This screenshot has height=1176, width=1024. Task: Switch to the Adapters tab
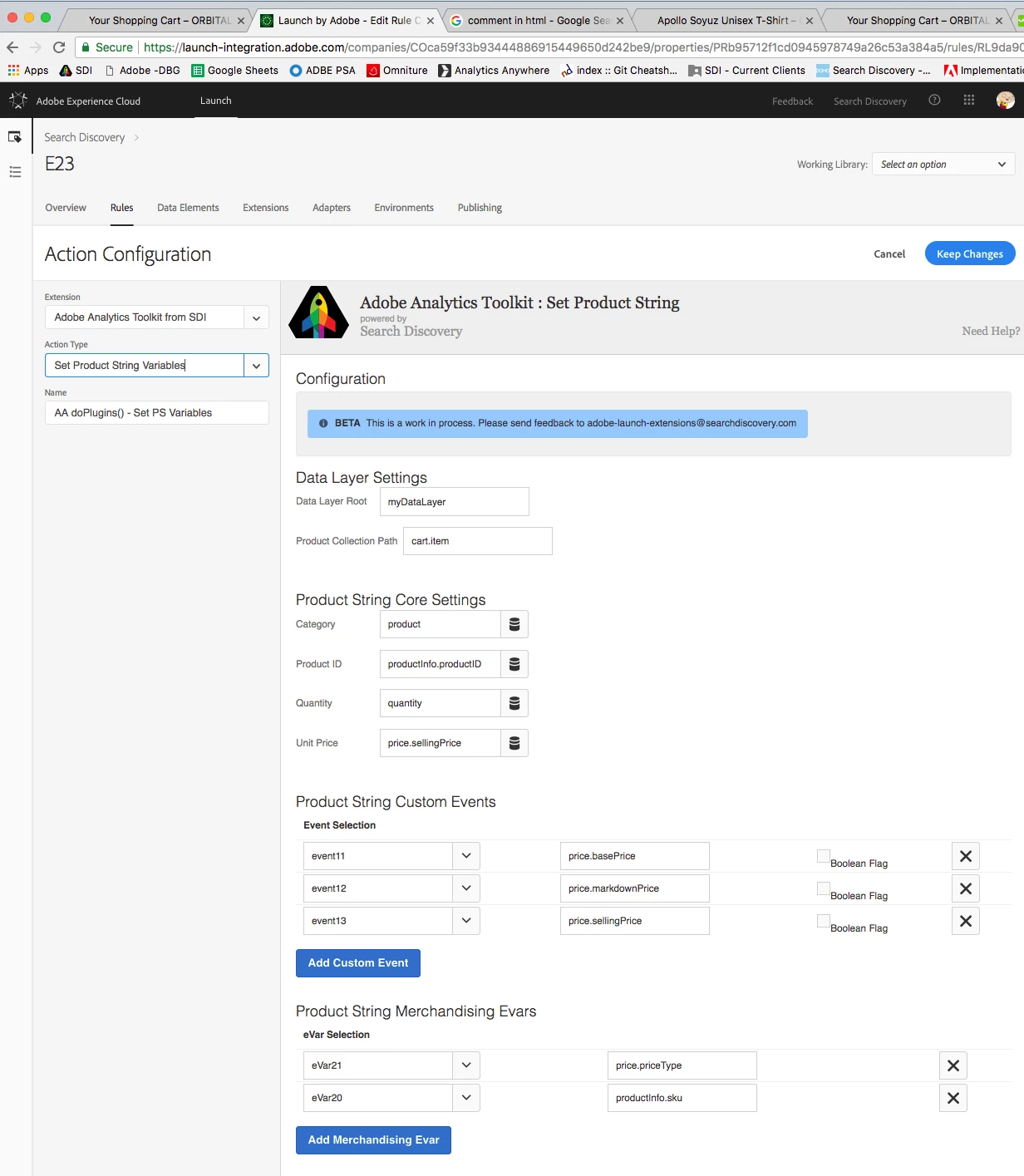pos(332,208)
